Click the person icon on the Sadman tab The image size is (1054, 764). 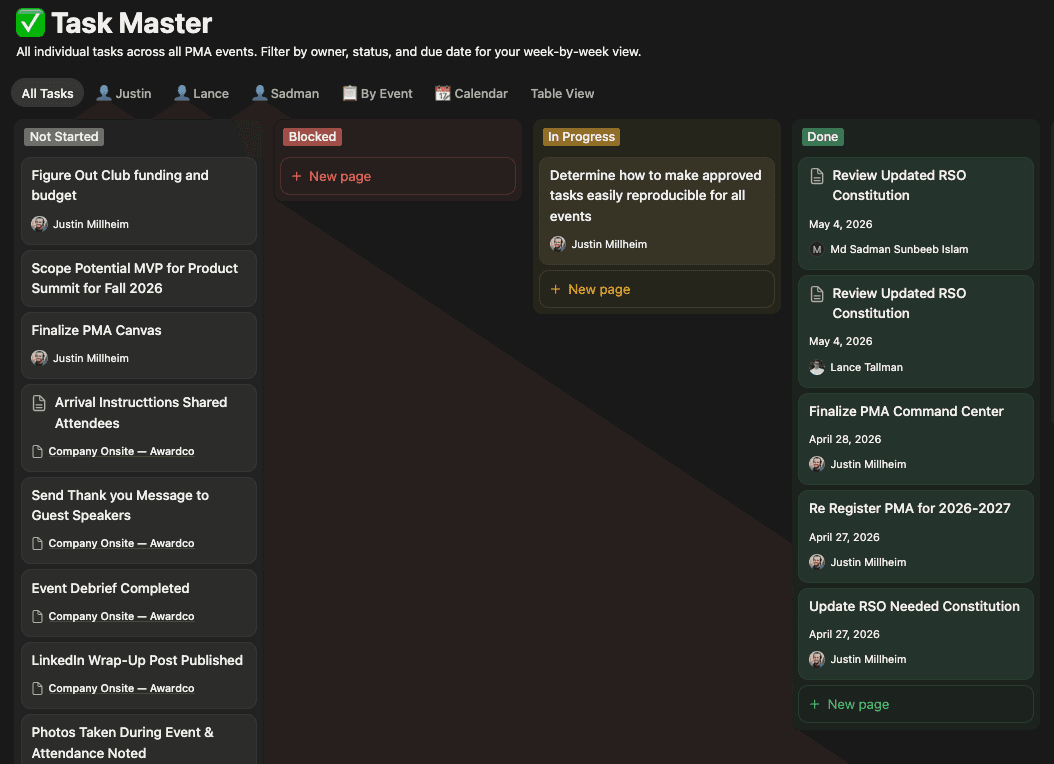(x=259, y=93)
